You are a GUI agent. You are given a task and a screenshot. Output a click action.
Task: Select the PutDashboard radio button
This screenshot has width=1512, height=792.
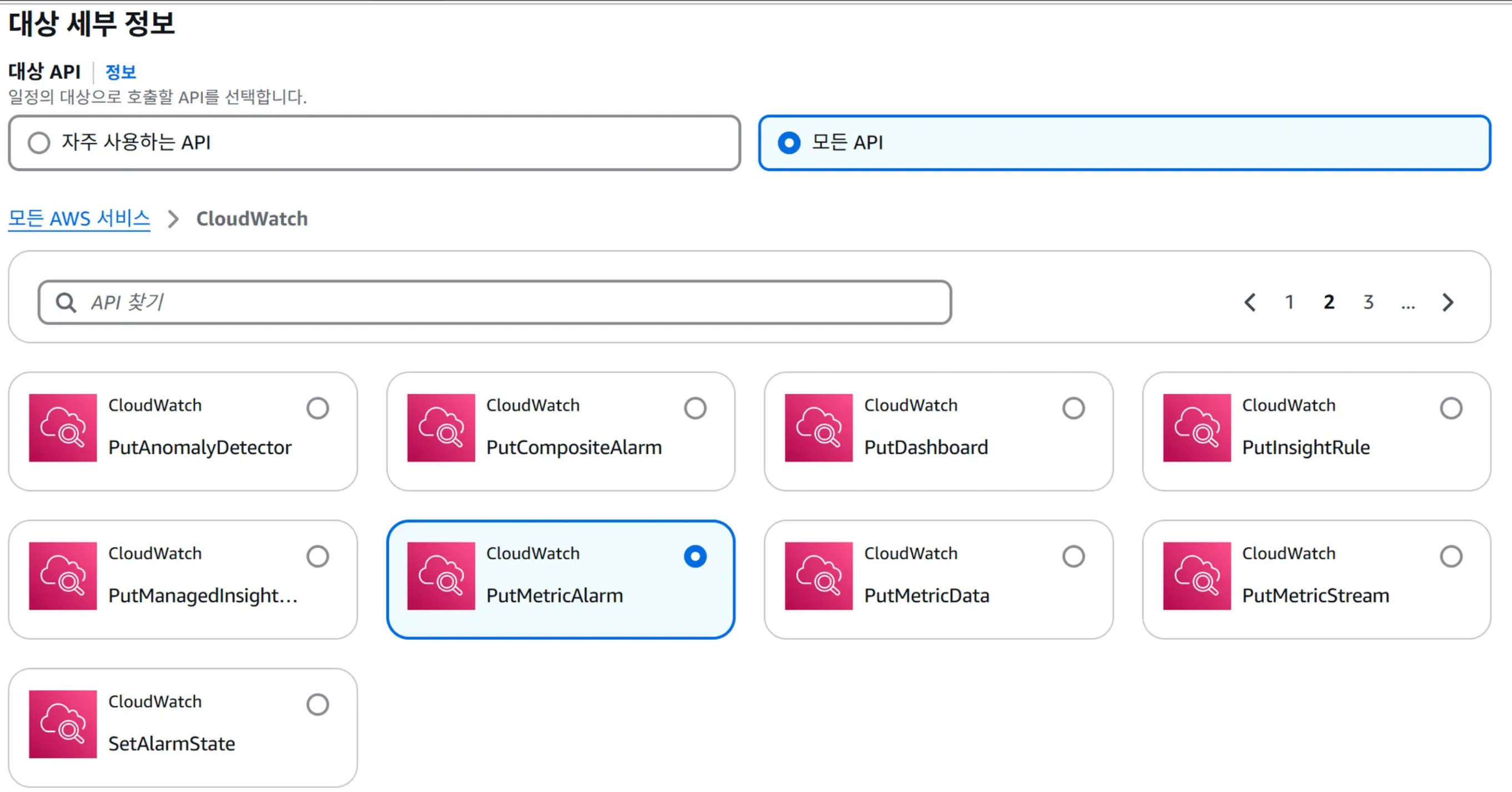tap(1073, 408)
